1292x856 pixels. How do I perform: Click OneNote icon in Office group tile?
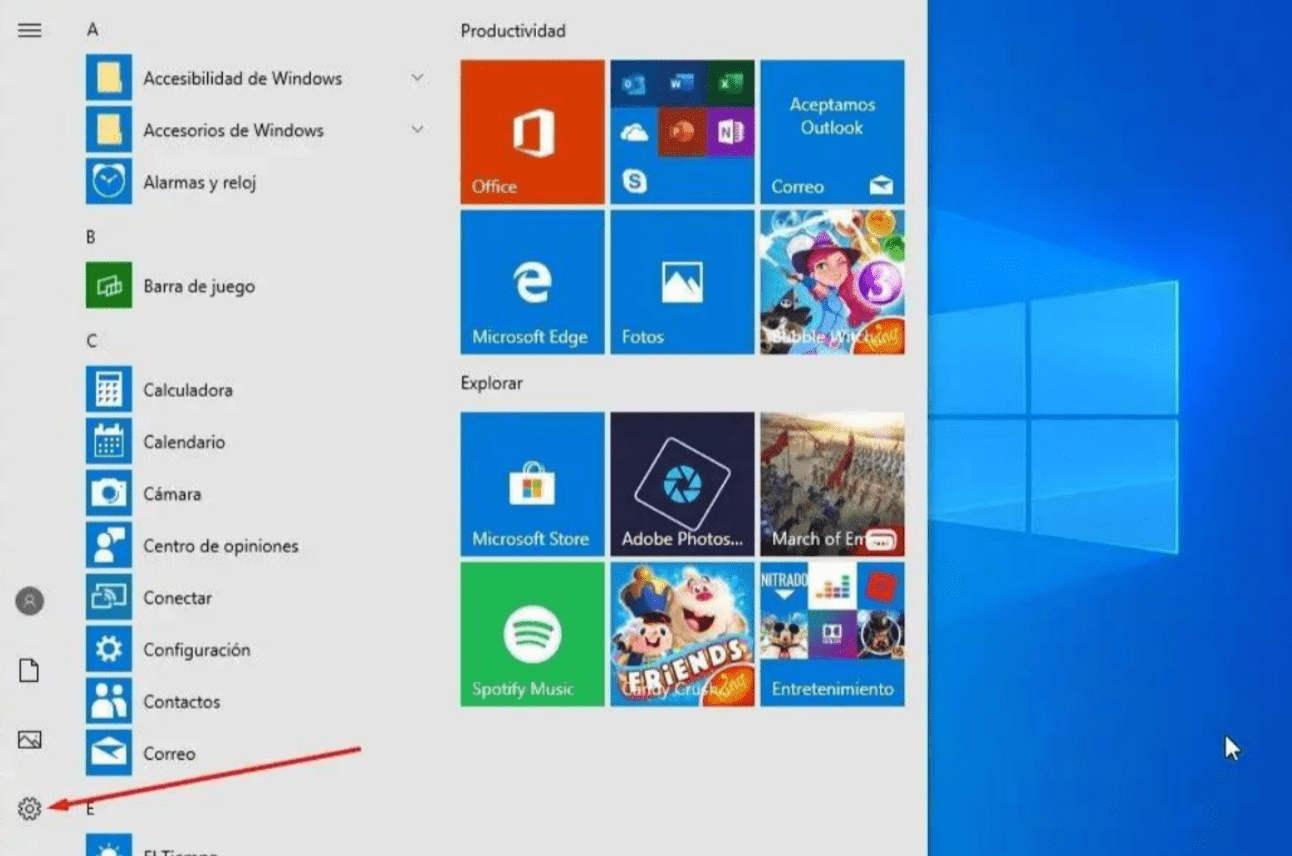click(730, 133)
